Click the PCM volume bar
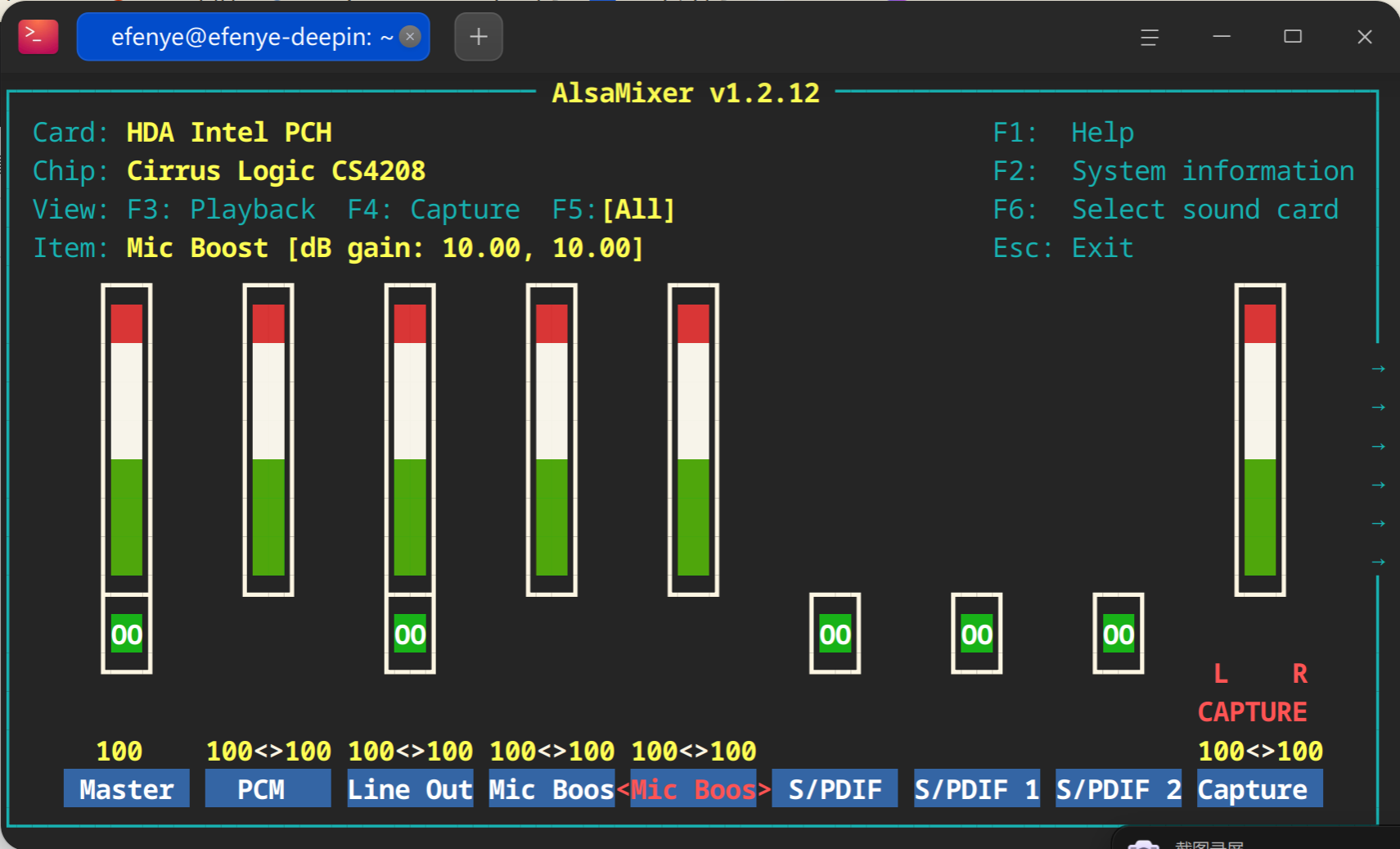 pyautogui.click(x=268, y=440)
